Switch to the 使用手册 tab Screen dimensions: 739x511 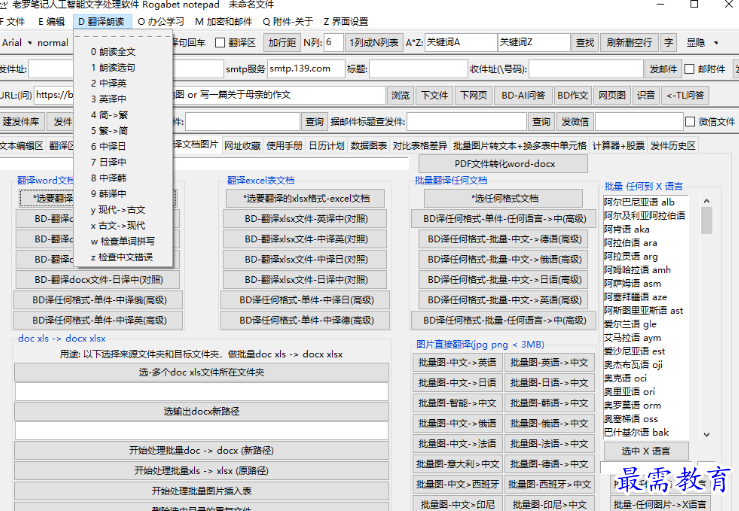click(x=284, y=146)
